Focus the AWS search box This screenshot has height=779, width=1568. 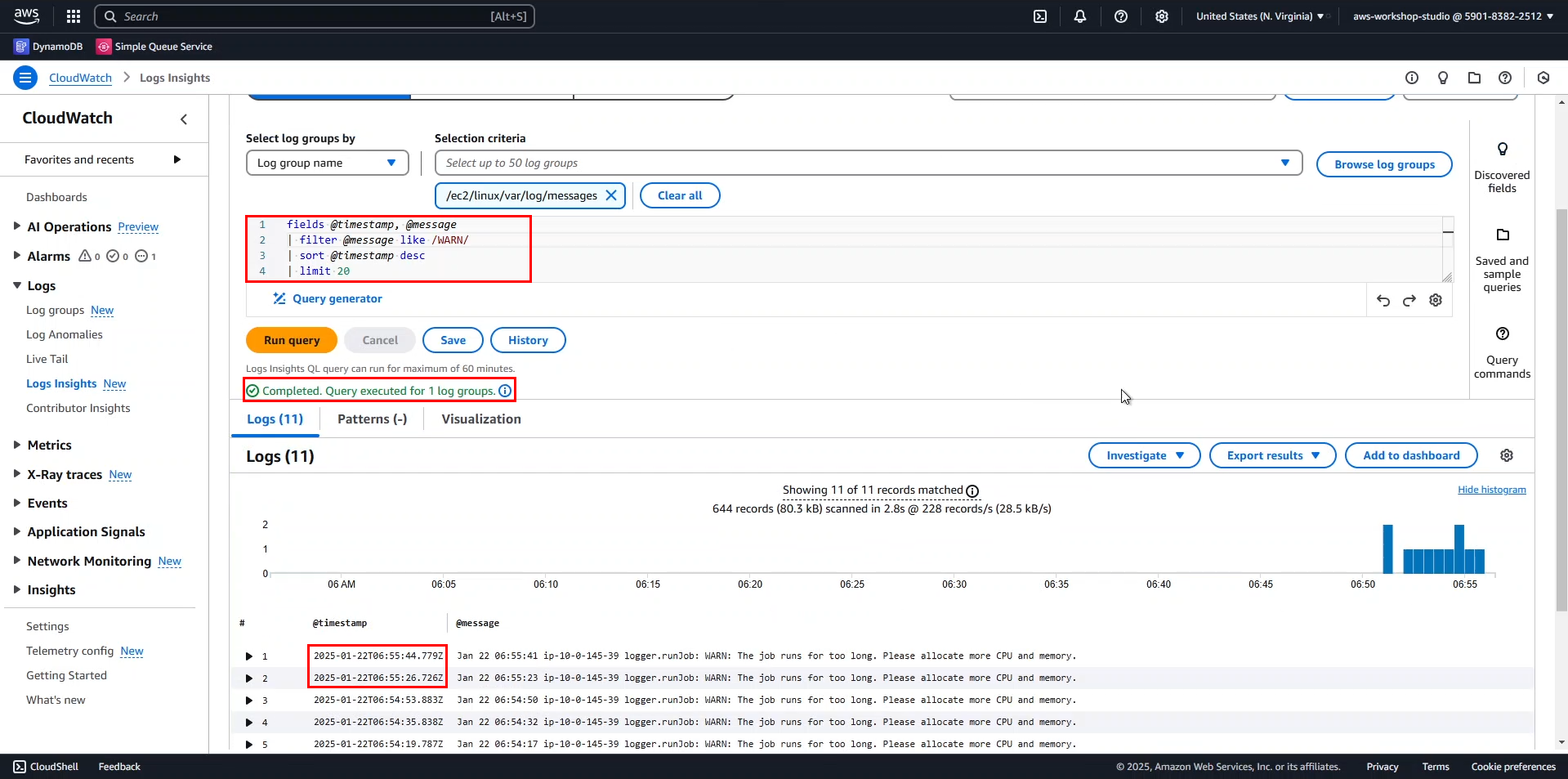click(315, 16)
